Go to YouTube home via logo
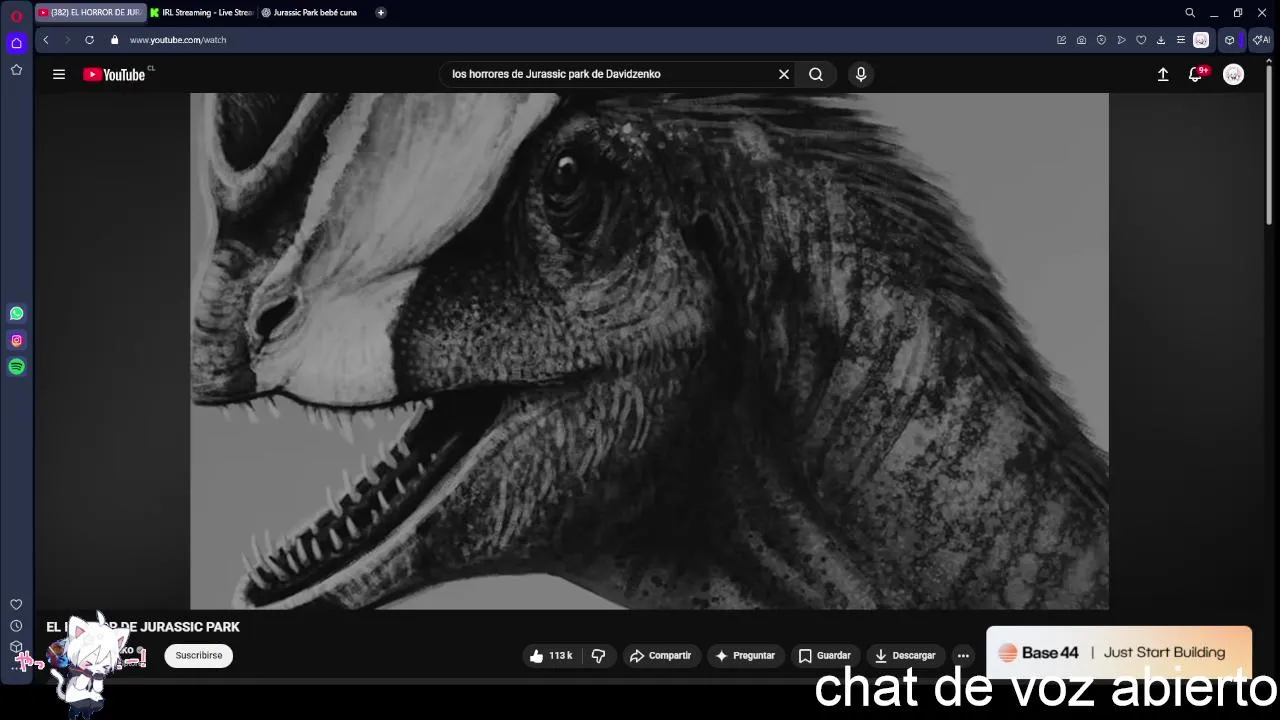 click(114, 74)
